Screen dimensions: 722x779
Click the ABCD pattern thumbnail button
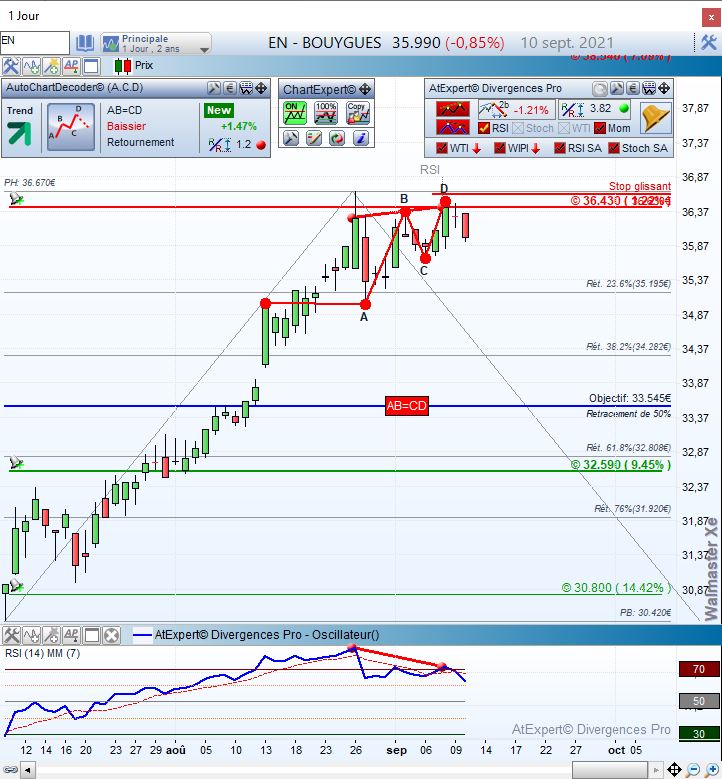71,127
